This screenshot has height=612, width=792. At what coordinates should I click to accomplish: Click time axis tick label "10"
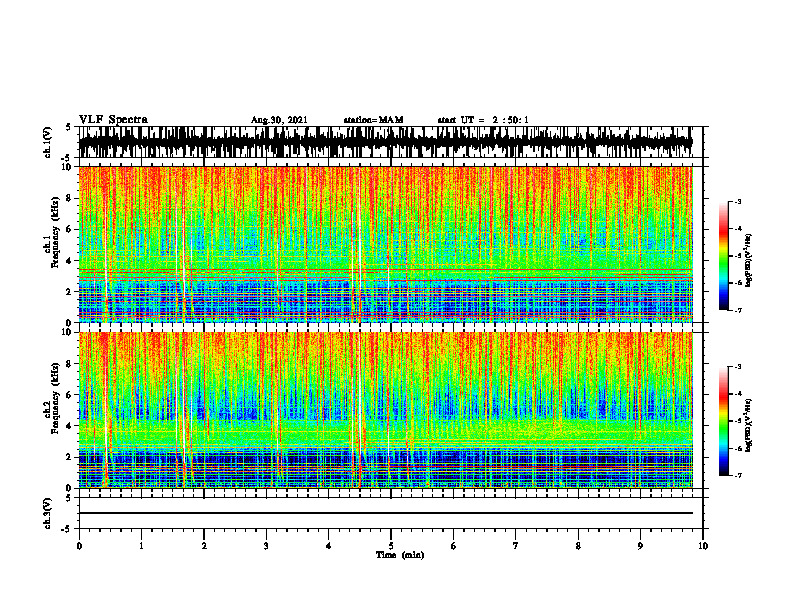coord(703,546)
